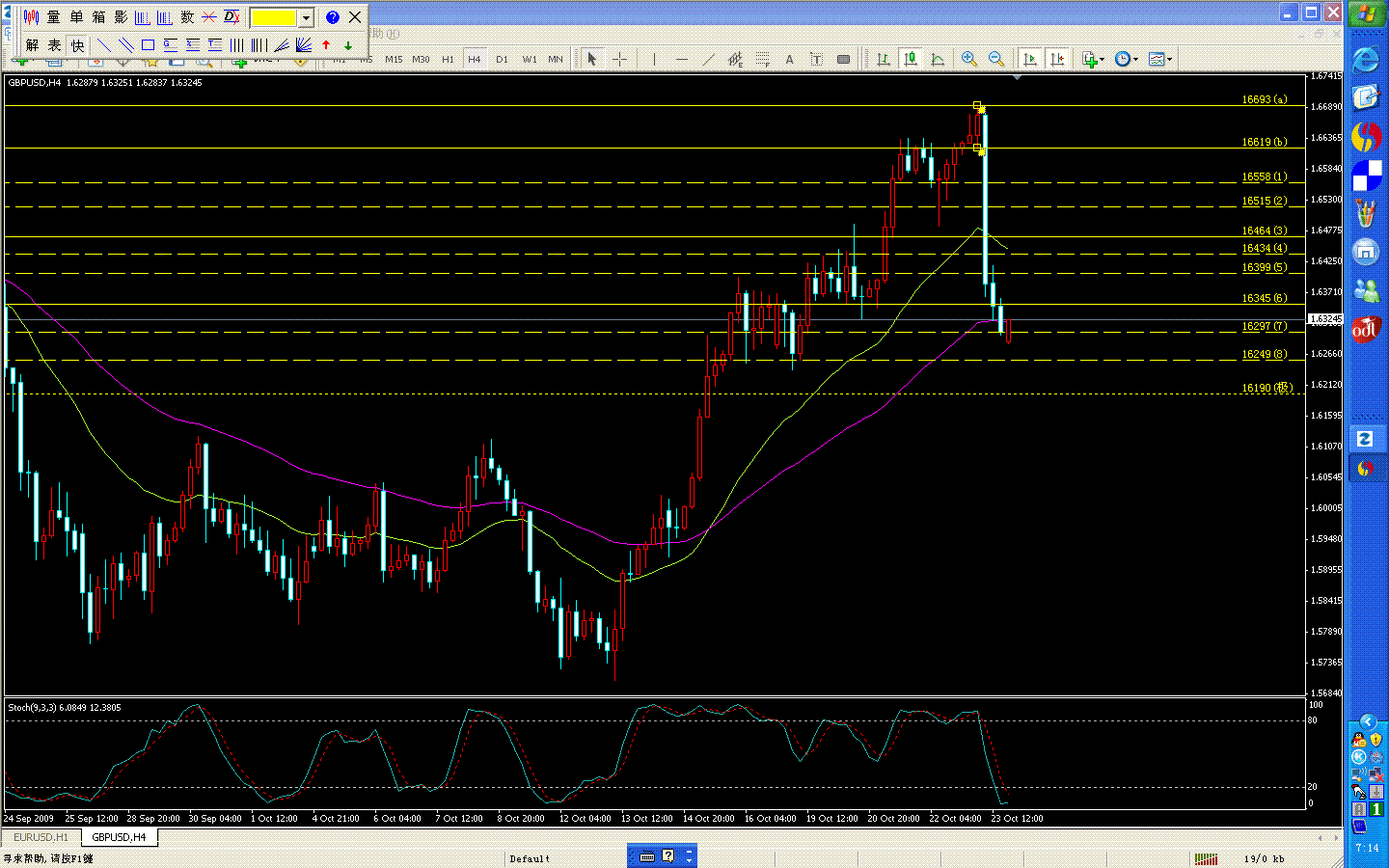Select the text label T tool

click(x=816, y=60)
